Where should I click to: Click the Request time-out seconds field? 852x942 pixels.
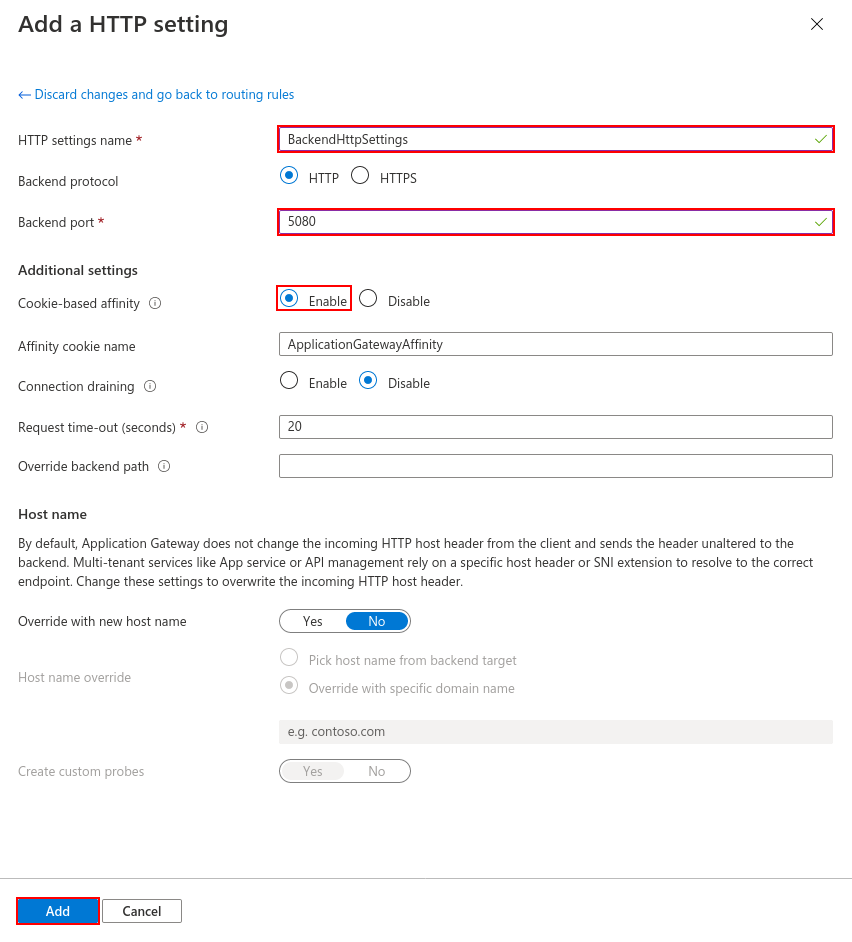tap(556, 427)
